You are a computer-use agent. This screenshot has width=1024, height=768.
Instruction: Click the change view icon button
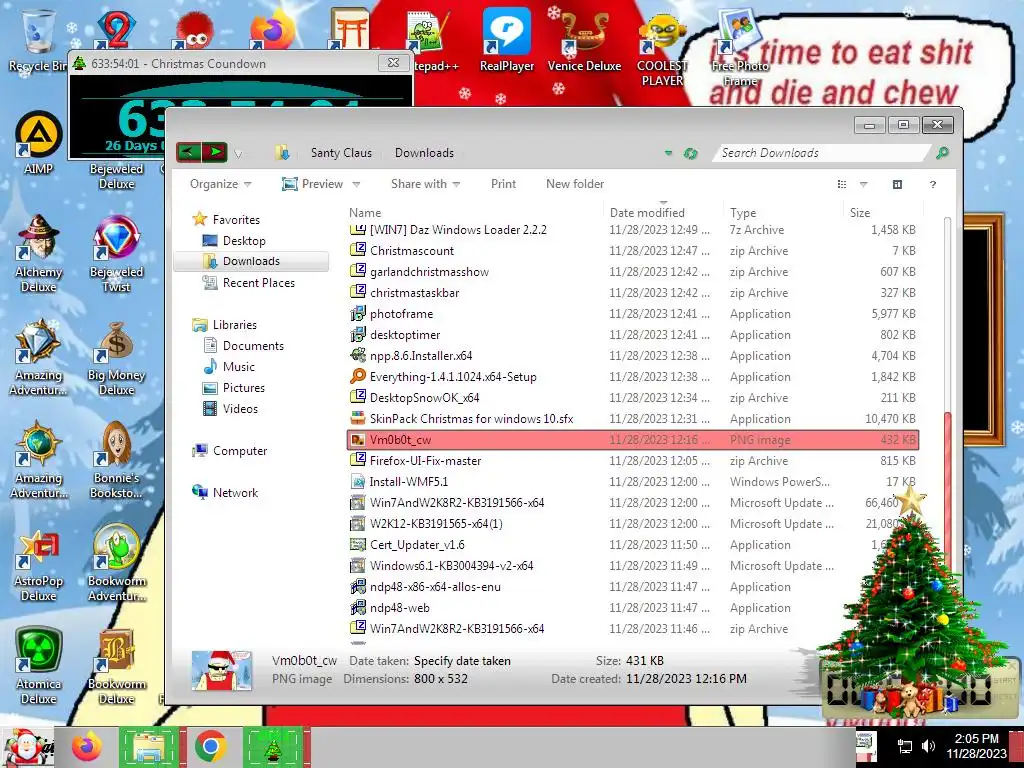tap(842, 184)
